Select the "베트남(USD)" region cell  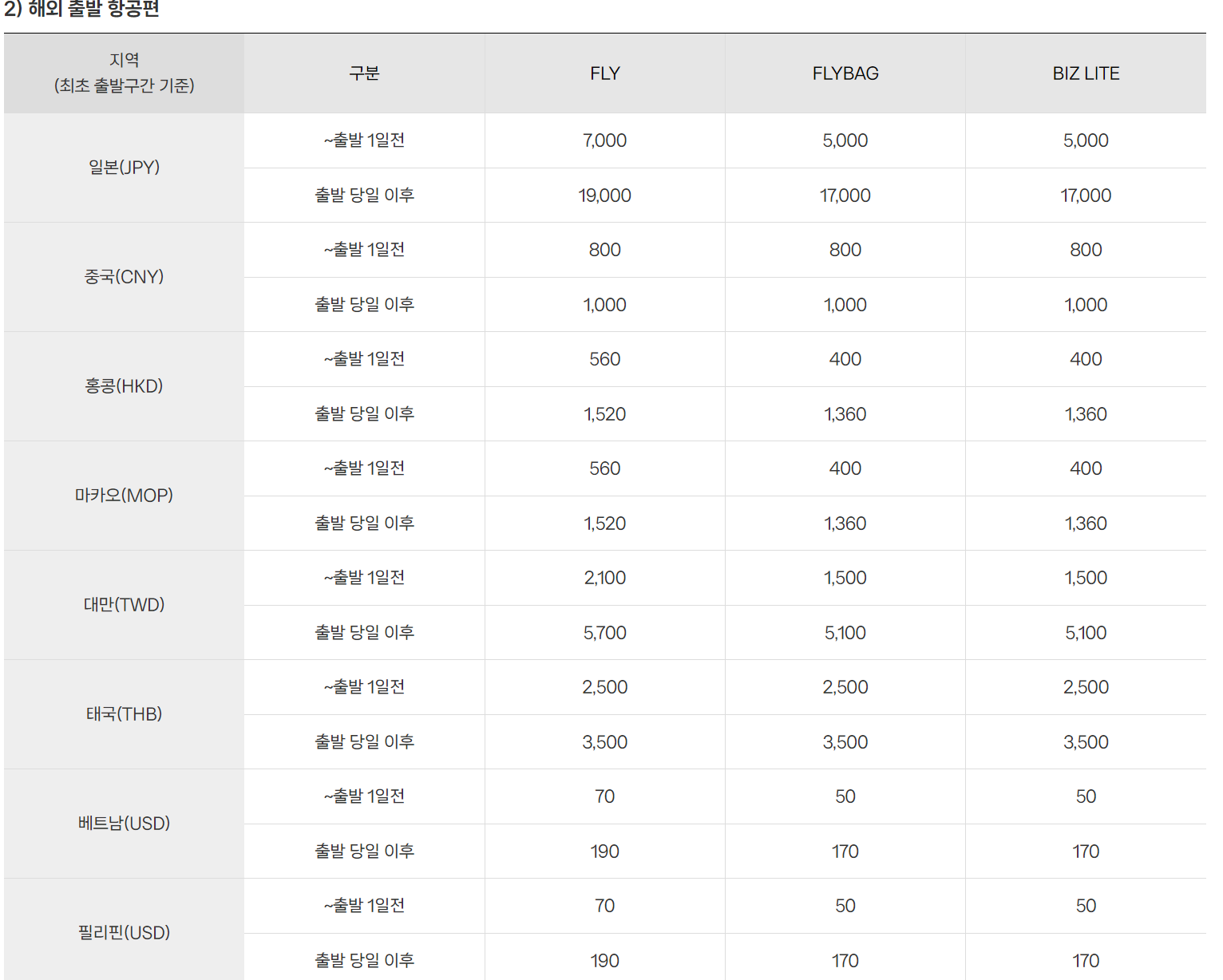tap(125, 824)
